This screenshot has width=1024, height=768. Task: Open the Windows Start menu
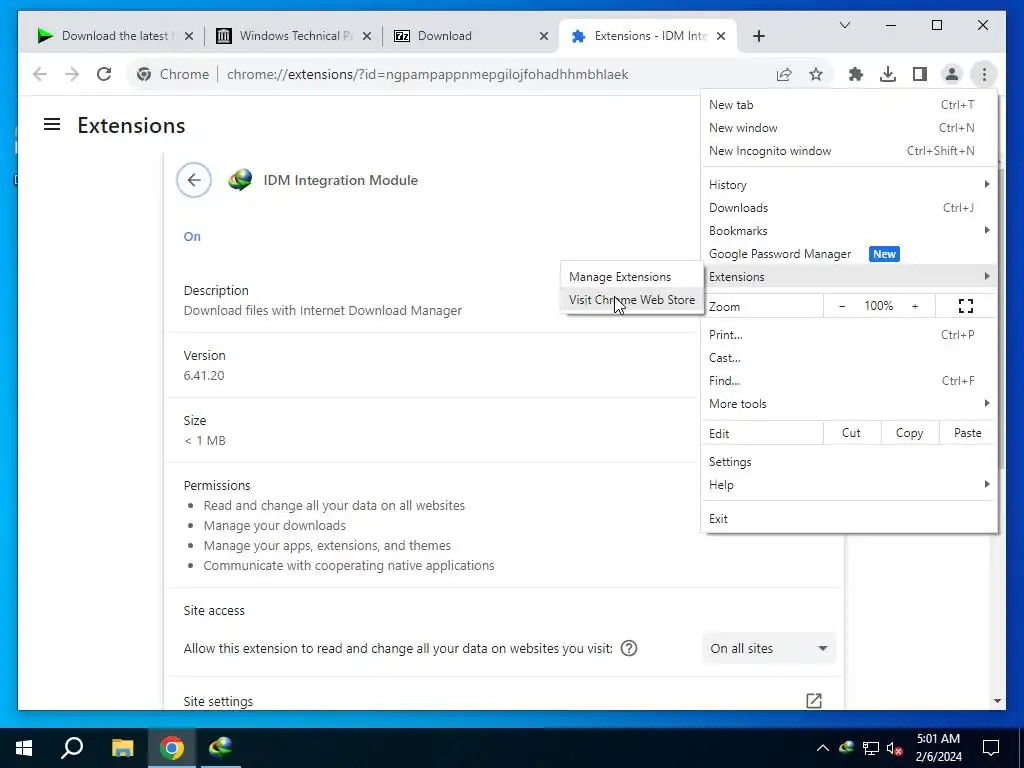click(x=24, y=748)
